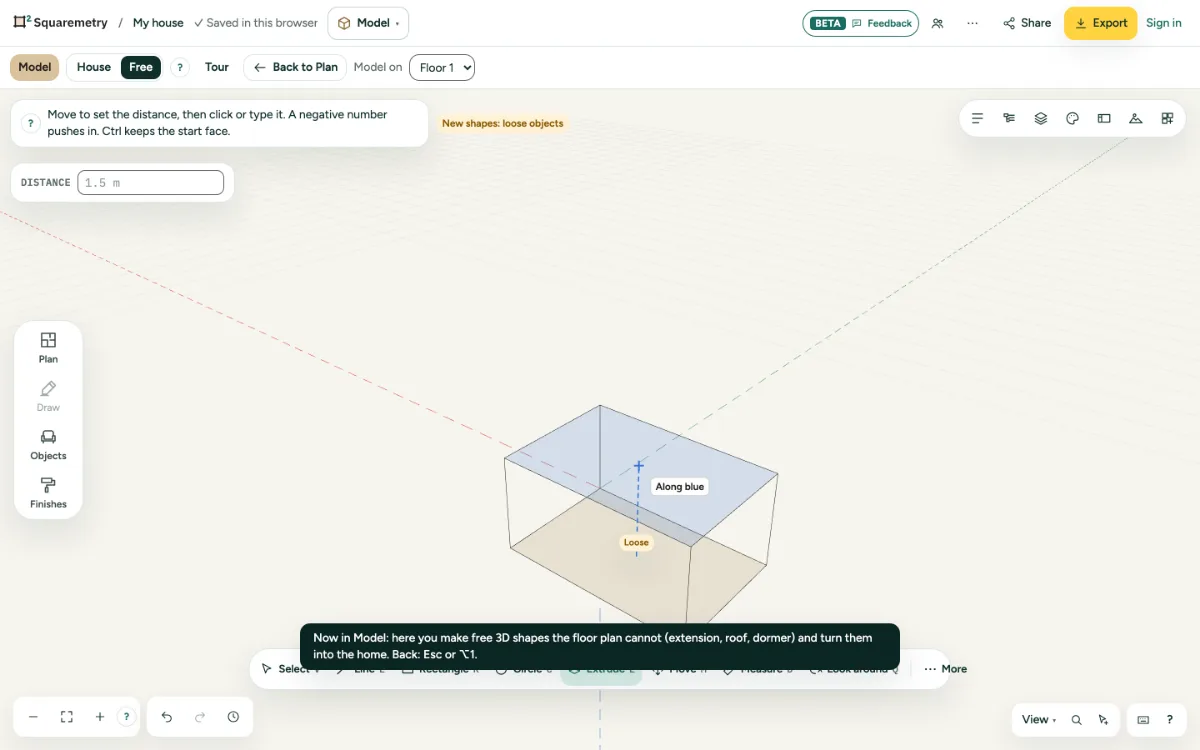Click the search magnifier icon
The height and width of the screenshot is (750, 1200).
click(1077, 720)
